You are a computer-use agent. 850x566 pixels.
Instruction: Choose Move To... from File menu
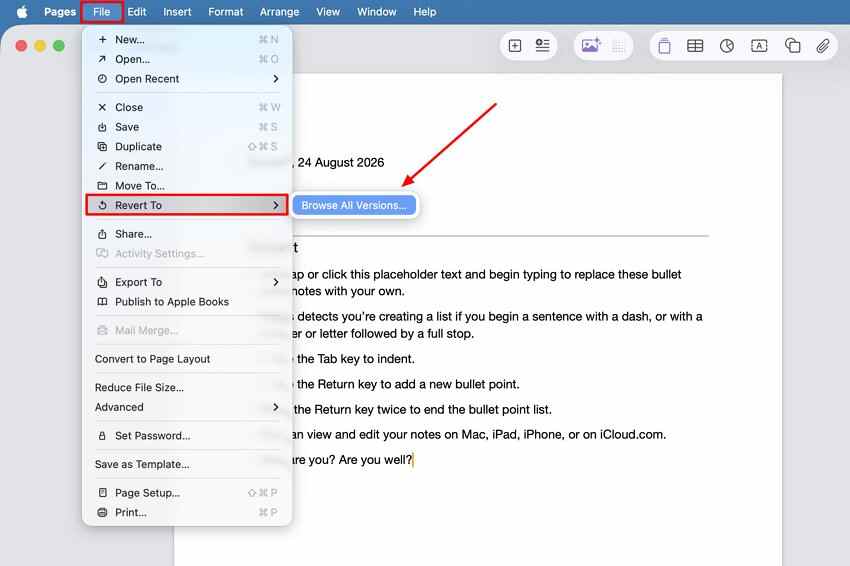[187, 185]
